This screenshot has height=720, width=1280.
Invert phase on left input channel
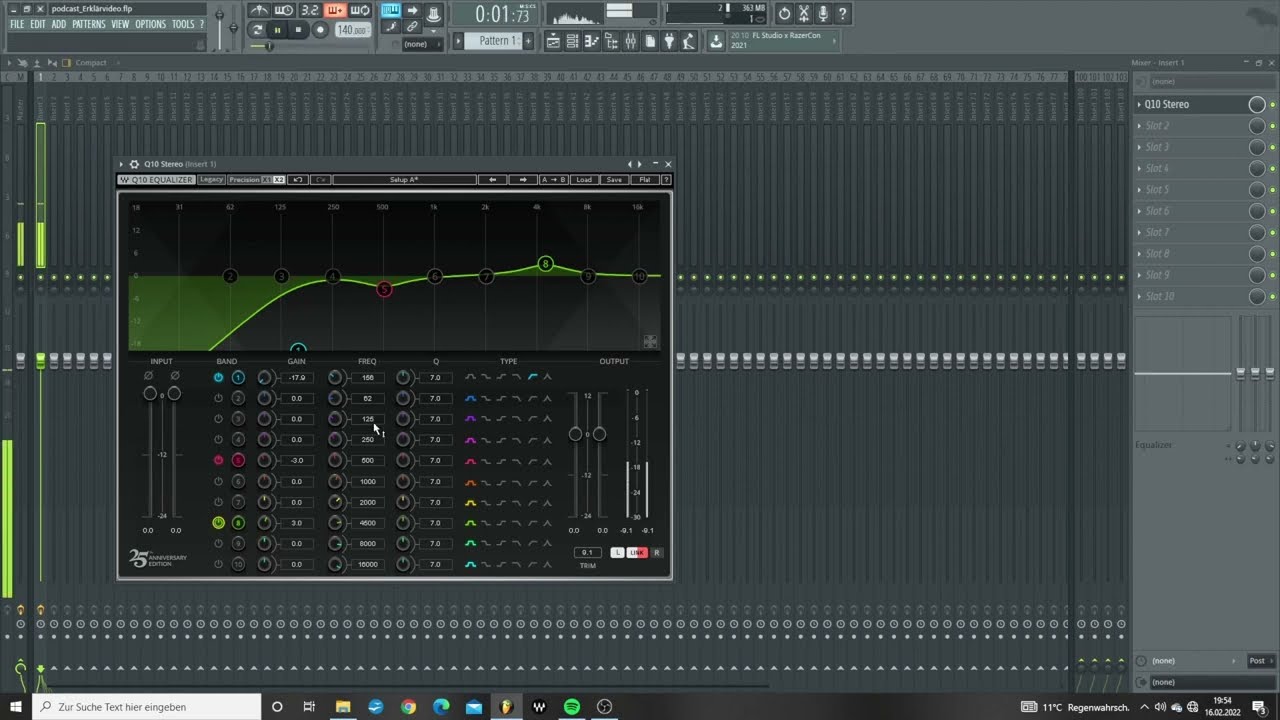point(149,376)
